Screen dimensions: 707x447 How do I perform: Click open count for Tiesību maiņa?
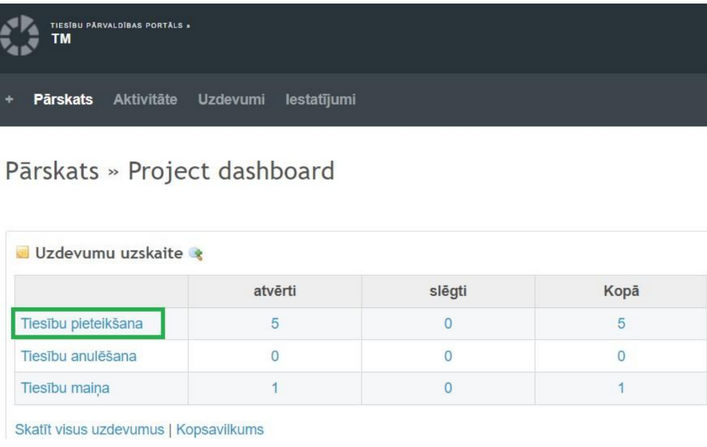275,388
